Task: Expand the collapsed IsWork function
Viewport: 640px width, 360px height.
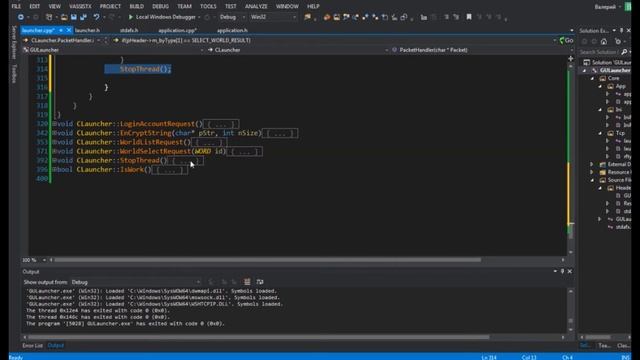Action: [x=55, y=169]
